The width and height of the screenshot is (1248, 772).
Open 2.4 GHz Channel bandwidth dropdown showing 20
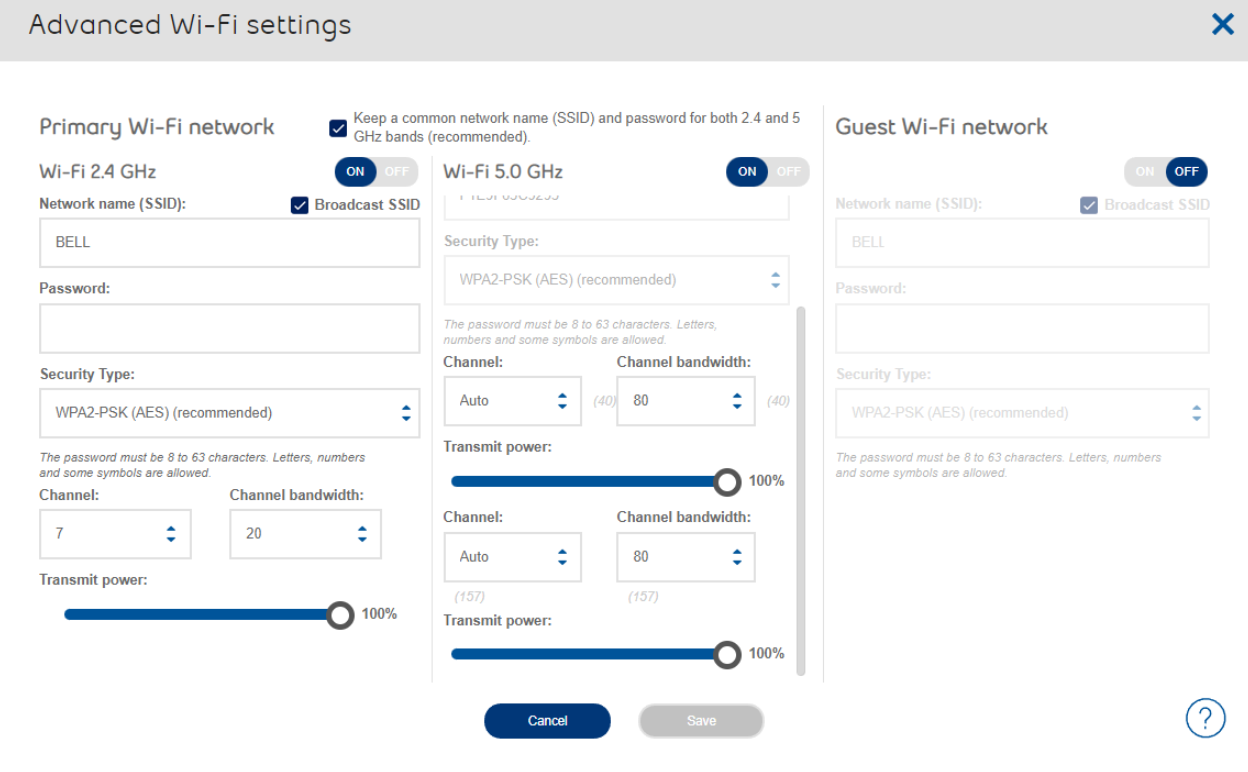click(305, 534)
